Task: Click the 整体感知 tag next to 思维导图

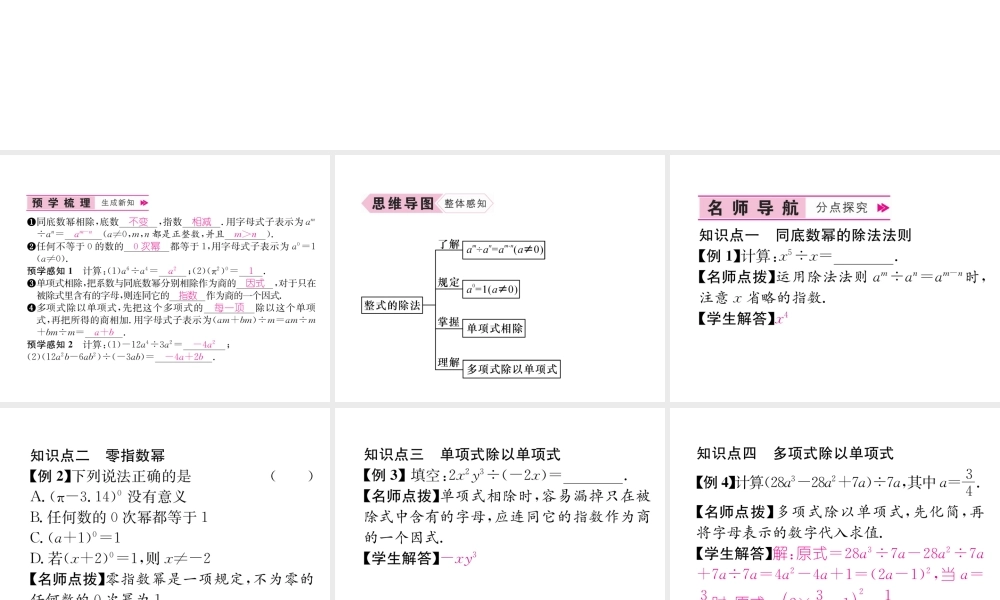Action: click(x=466, y=203)
